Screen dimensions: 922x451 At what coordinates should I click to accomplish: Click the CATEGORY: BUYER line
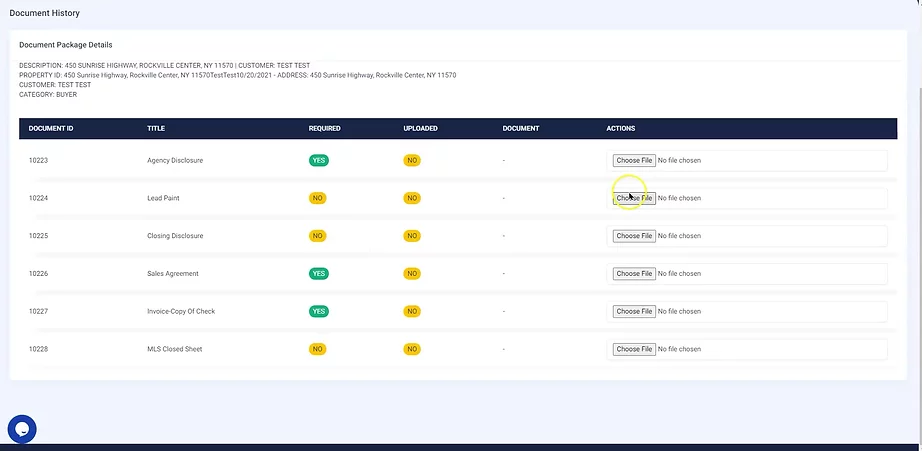48,95
